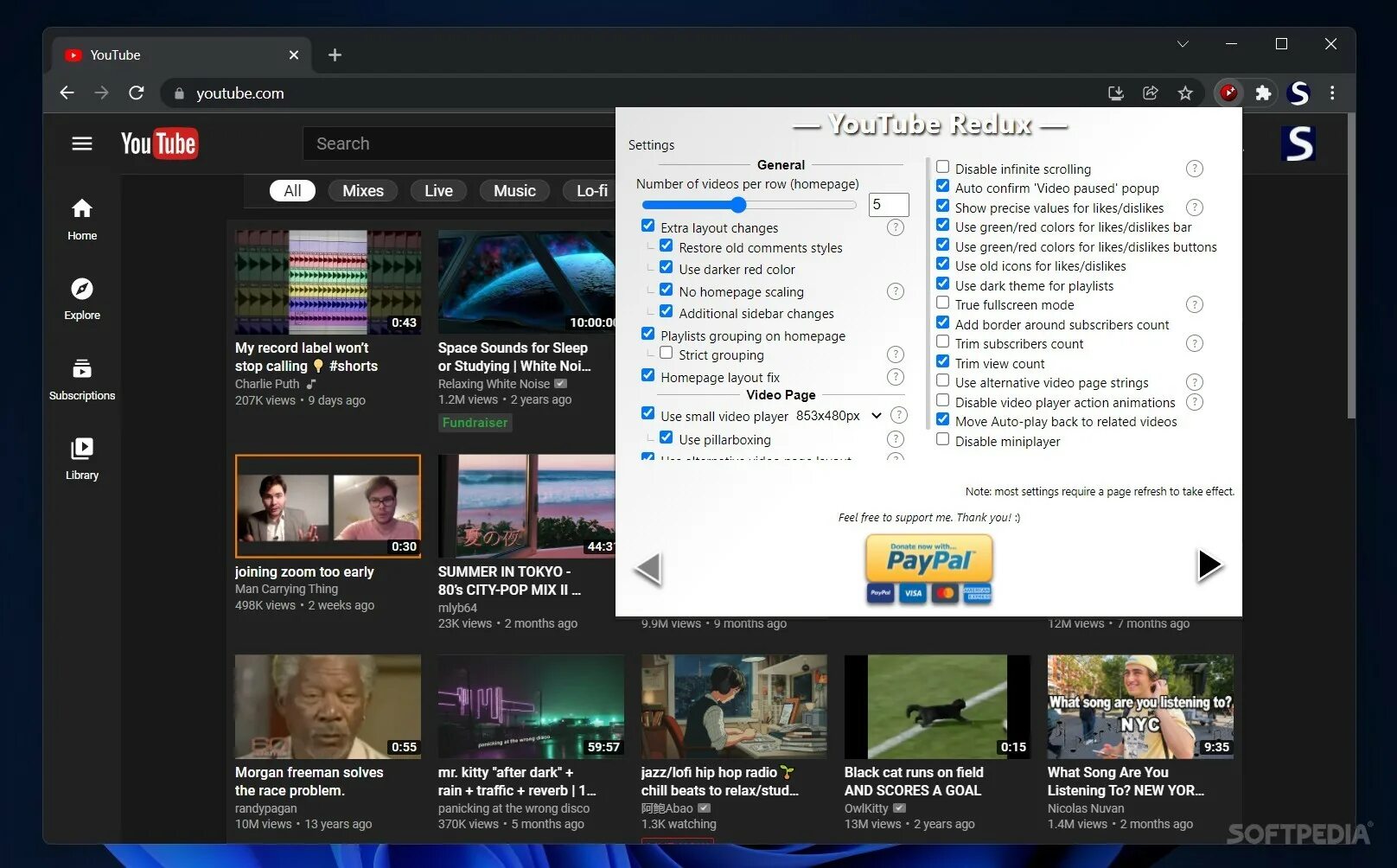Open Explore in the sidebar

[x=82, y=299]
